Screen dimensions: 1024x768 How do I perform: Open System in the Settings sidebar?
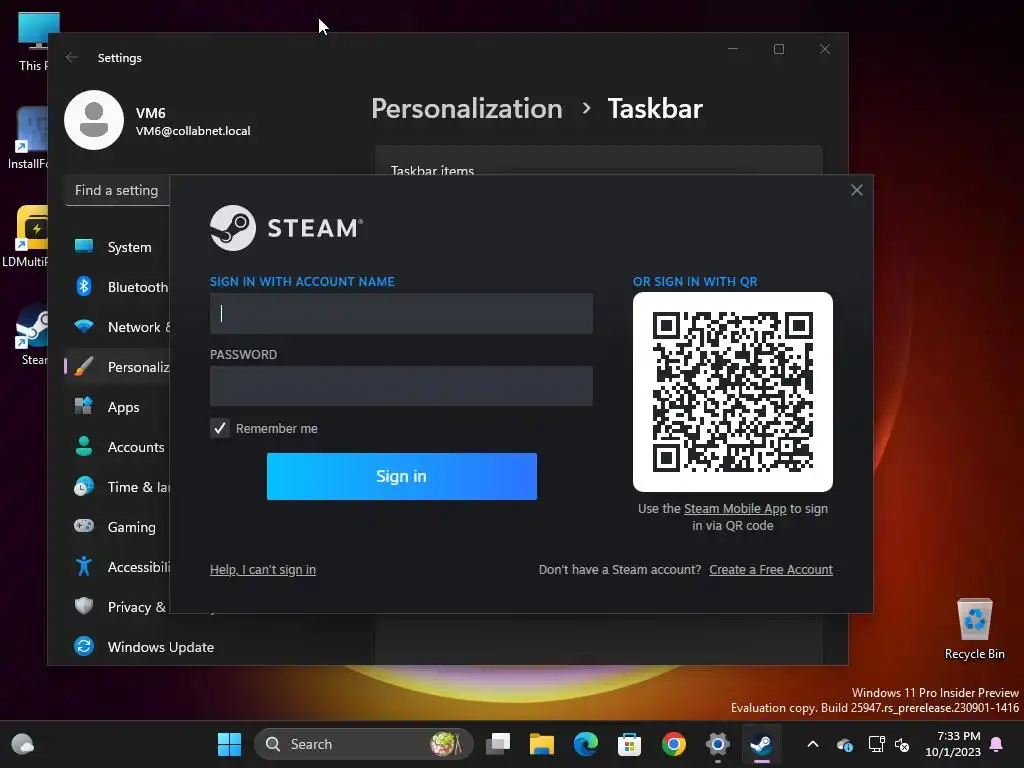(118, 247)
